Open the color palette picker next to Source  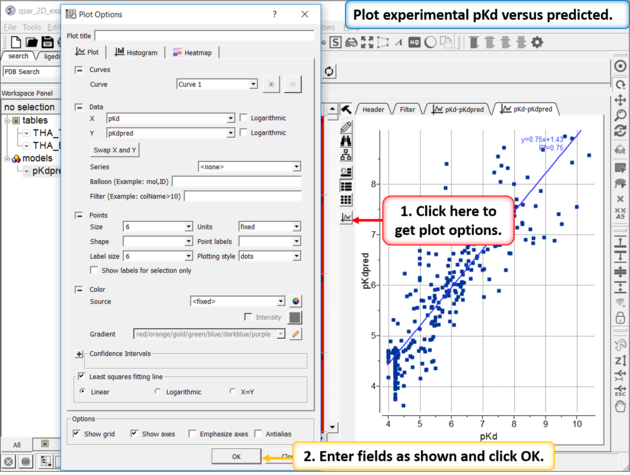(x=296, y=301)
